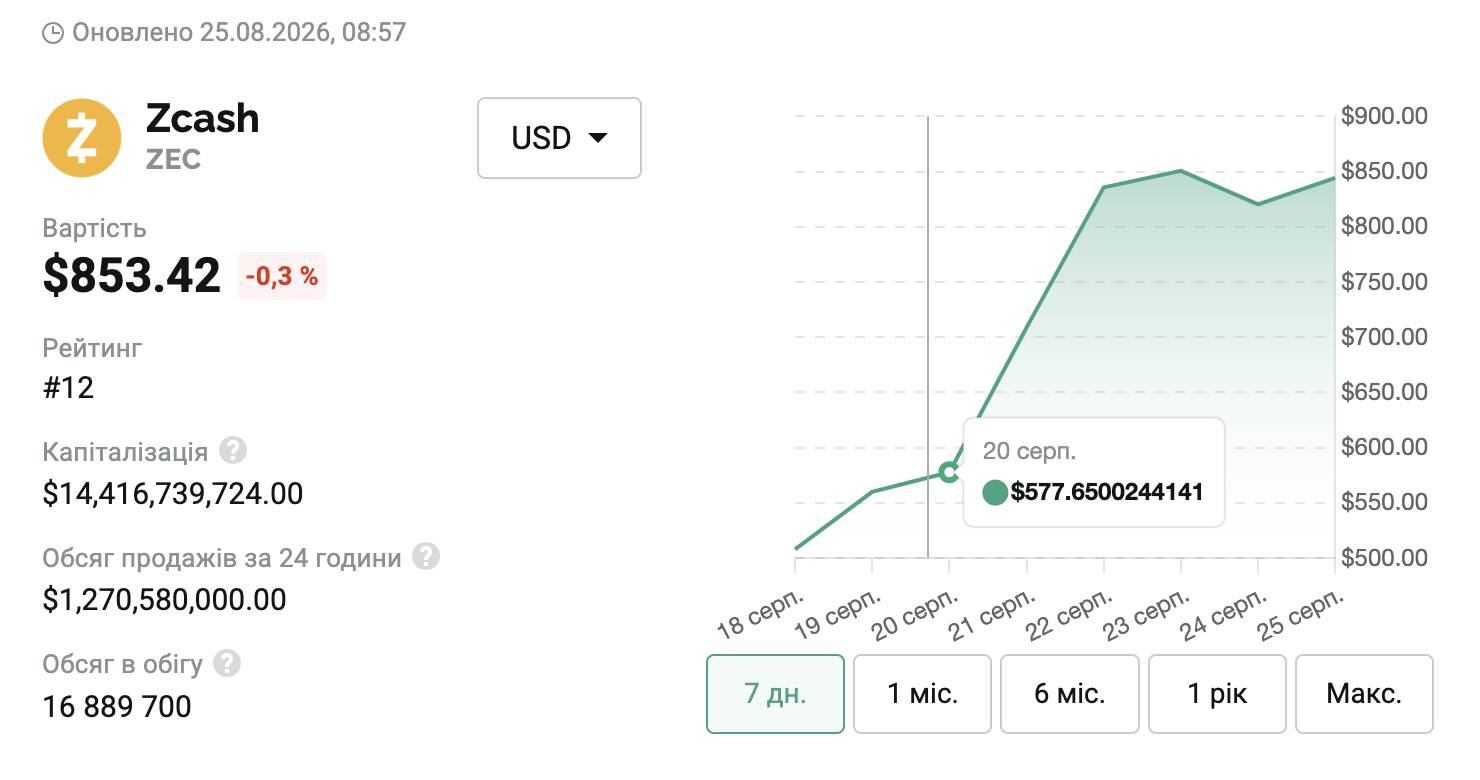
Task: Select the 7 дн. chart range
Action: point(776,694)
